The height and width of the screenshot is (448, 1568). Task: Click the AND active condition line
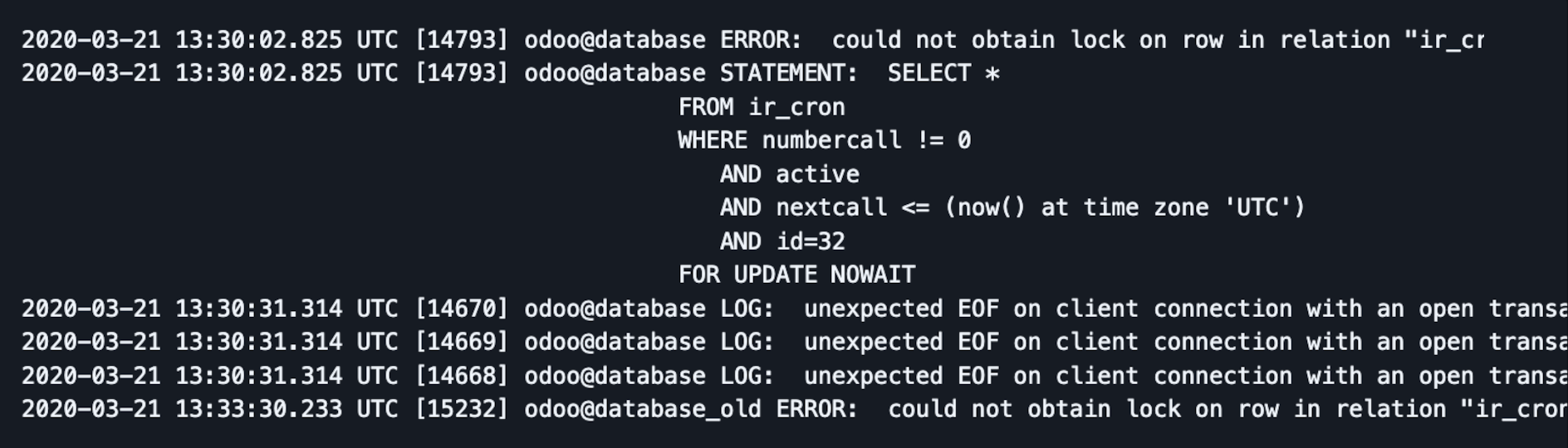pos(789,174)
